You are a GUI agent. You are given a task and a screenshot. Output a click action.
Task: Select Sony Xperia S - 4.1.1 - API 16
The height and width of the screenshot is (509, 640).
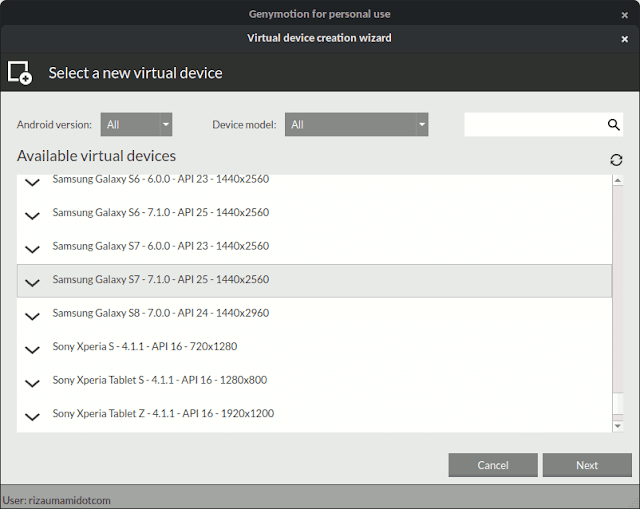pos(314,347)
